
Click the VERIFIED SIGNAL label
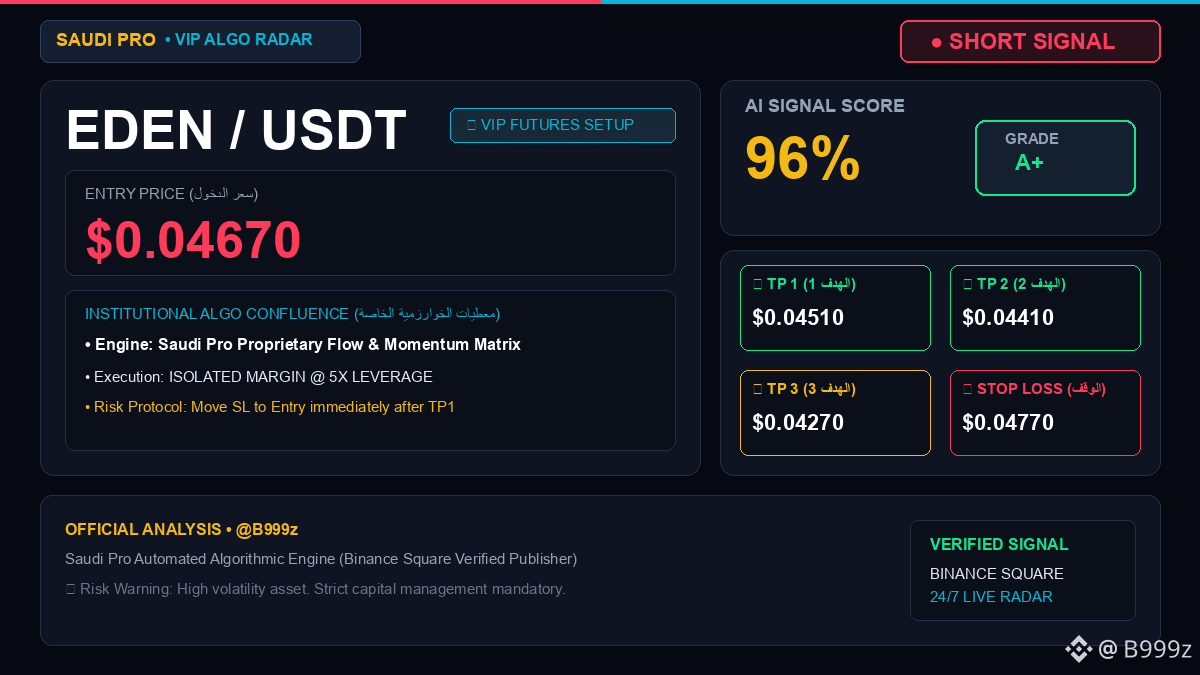pos(999,545)
